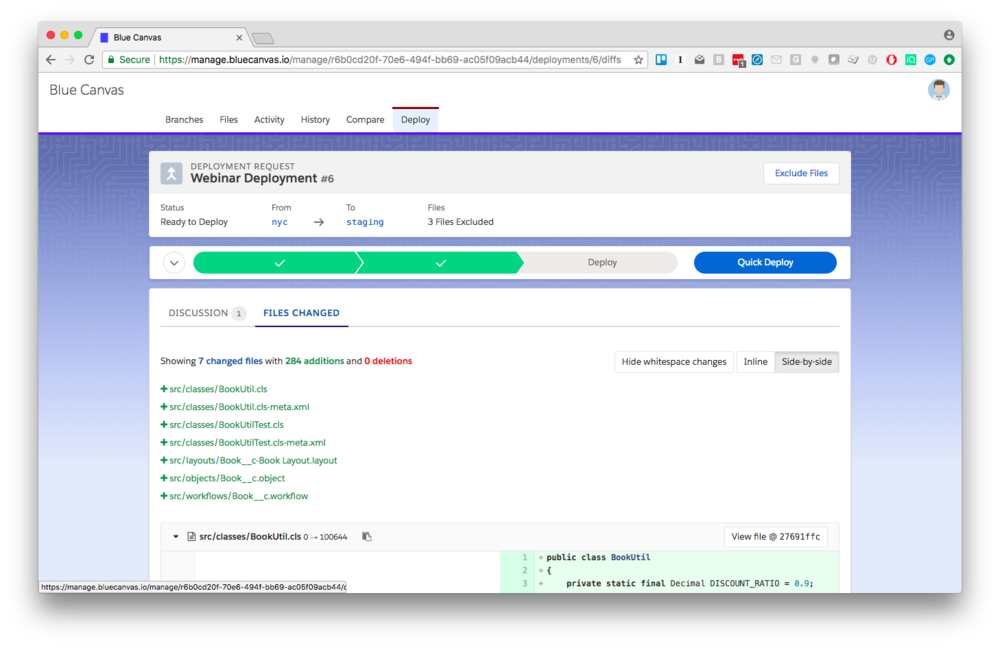Image resolution: width=1000 pixels, height=648 pixels.
Task: Expand the deployment steps chevron
Action: tap(174, 263)
